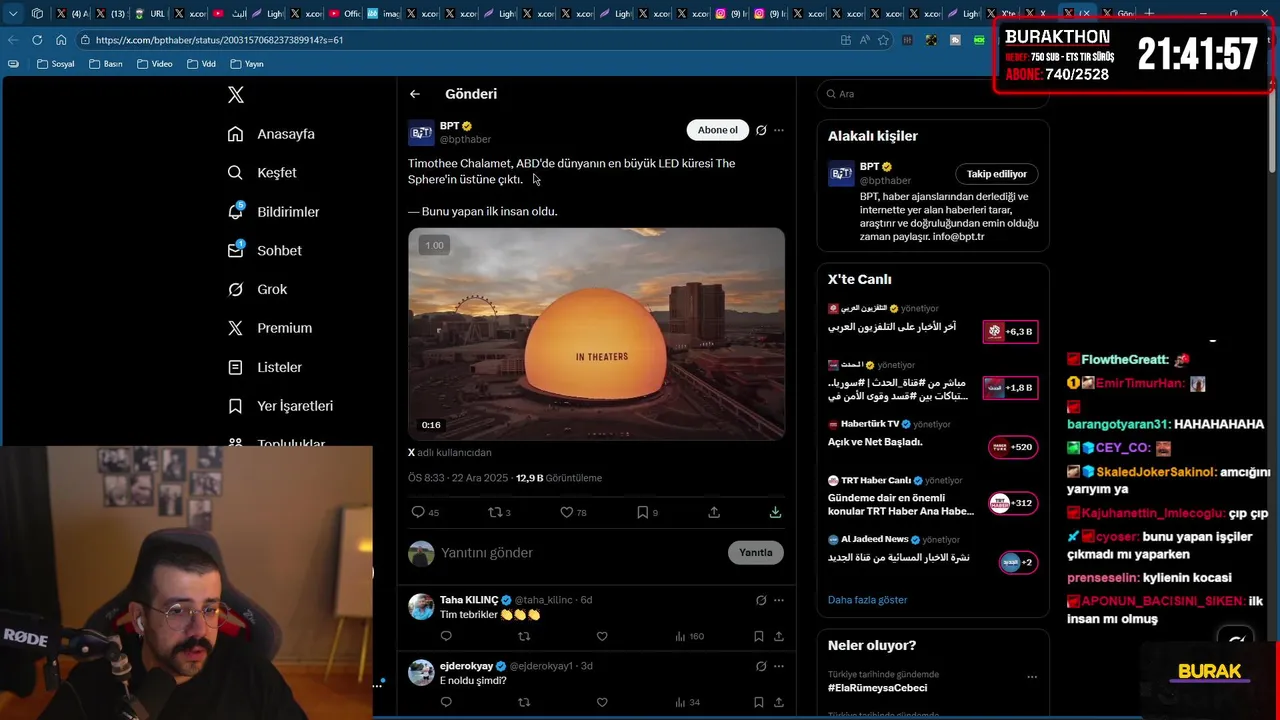Image resolution: width=1280 pixels, height=720 pixels.
Task: Share the BPT post
Action: click(714, 512)
